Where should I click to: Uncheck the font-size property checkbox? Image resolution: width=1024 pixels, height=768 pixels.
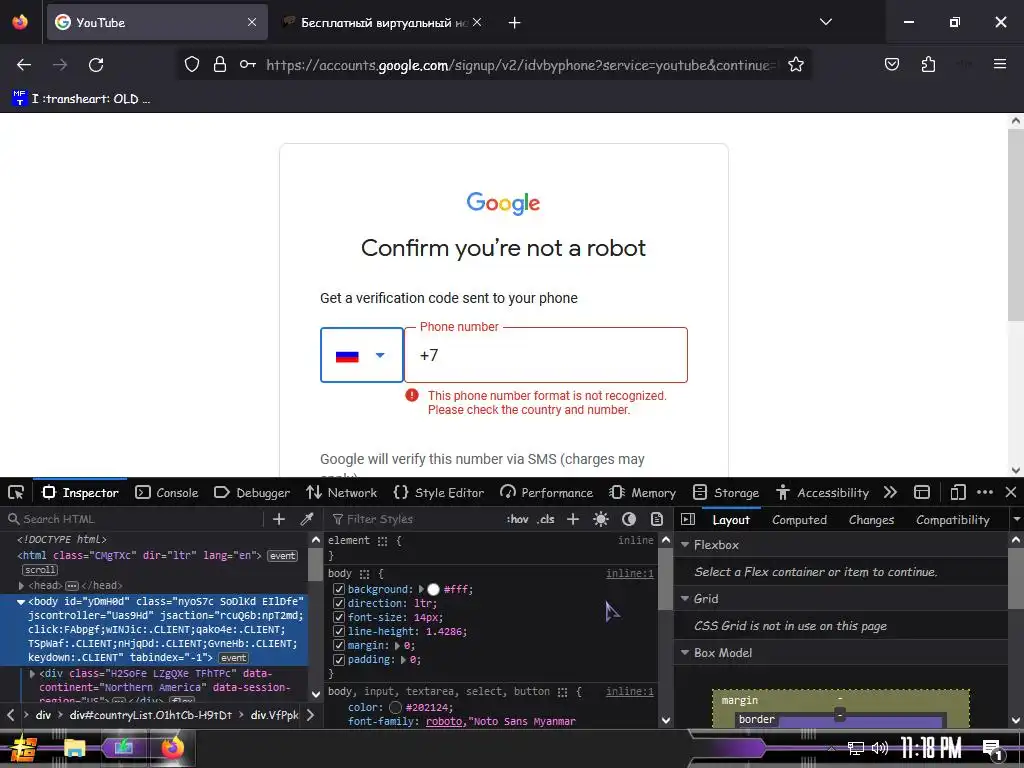coord(339,617)
